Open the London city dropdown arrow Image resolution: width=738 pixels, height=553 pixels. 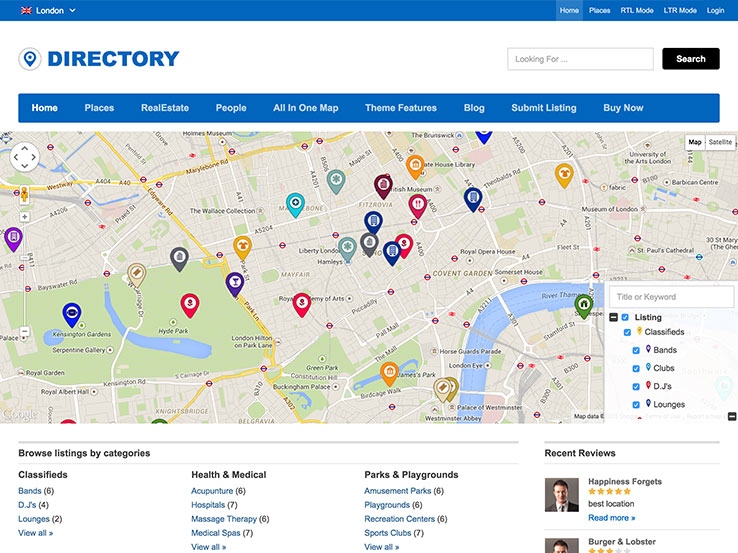[x=72, y=10]
